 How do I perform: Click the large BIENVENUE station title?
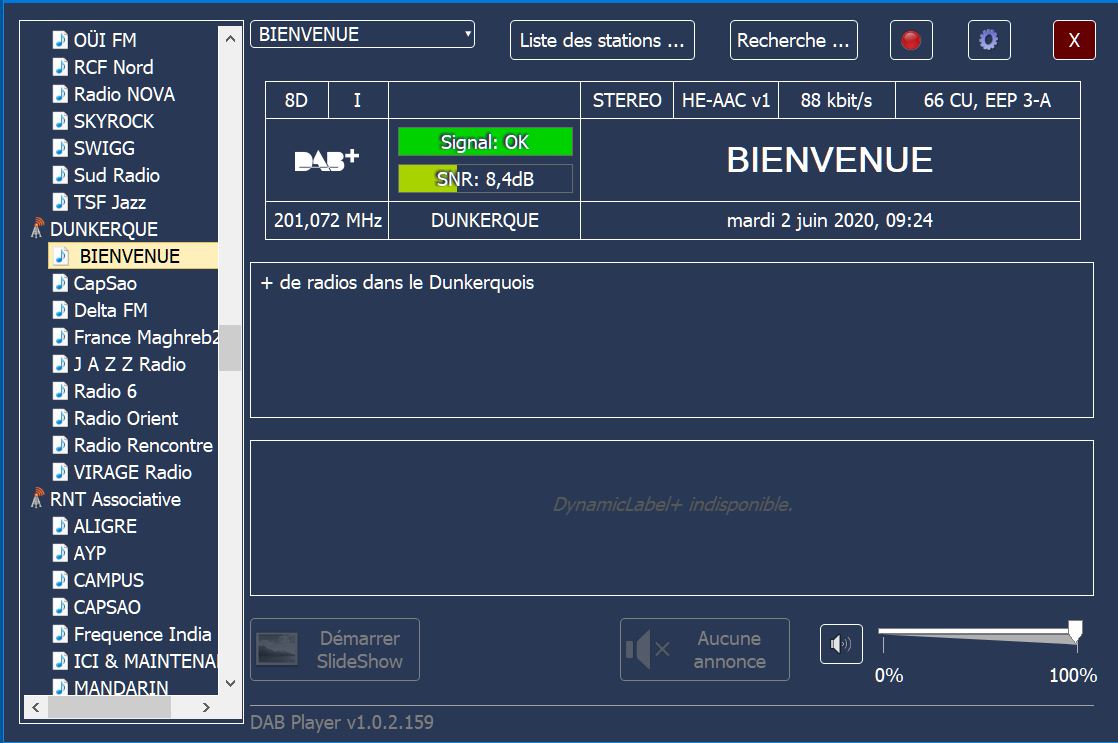[x=829, y=160]
